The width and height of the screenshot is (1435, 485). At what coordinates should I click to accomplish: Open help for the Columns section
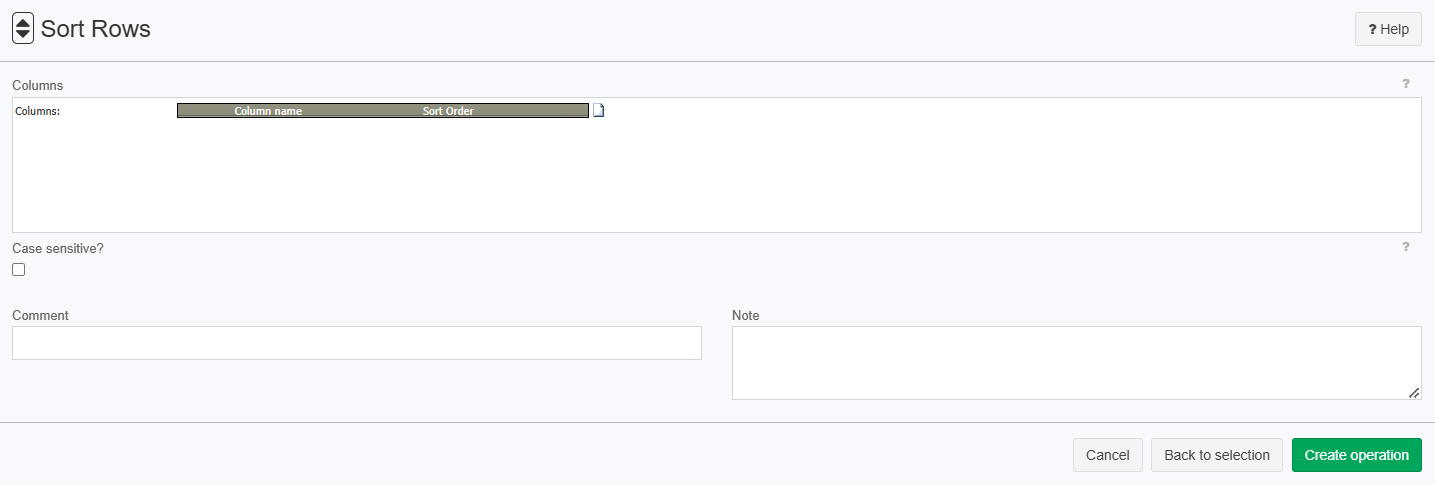pos(1405,84)
